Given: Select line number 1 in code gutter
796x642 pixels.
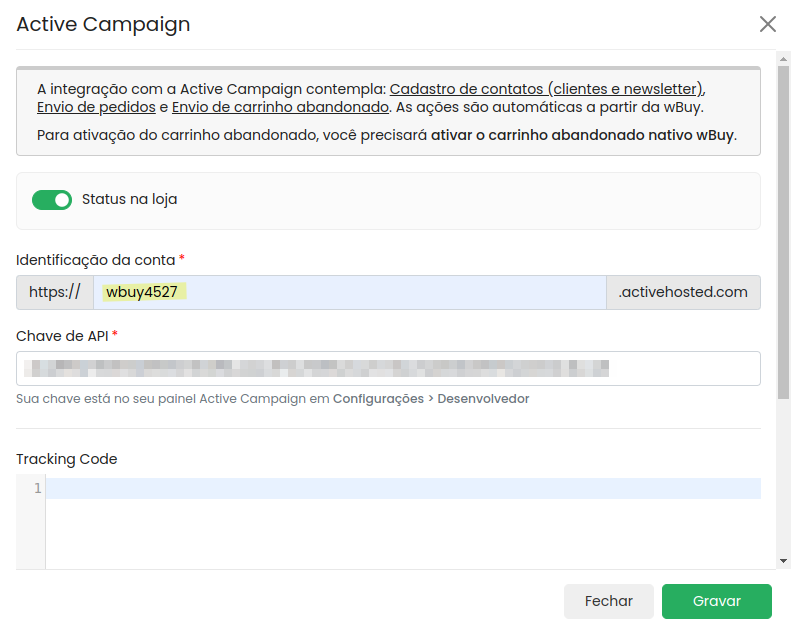Looking at the screenshot, I should click(x=37, y=489).
